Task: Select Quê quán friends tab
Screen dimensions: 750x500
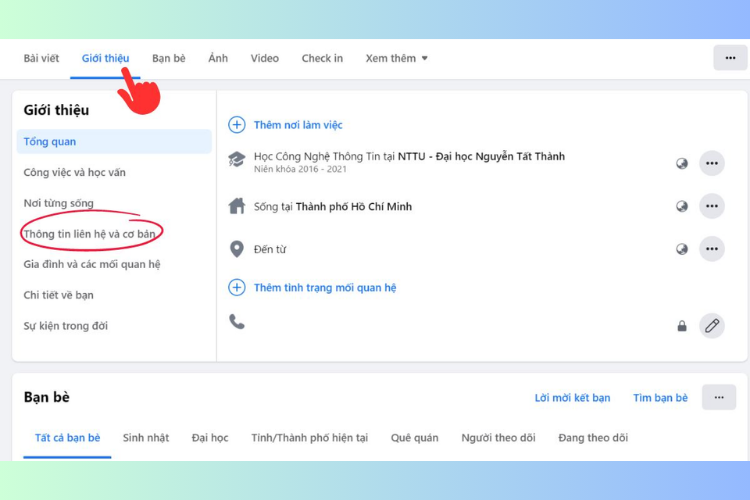Action: (x=414, y=438)
